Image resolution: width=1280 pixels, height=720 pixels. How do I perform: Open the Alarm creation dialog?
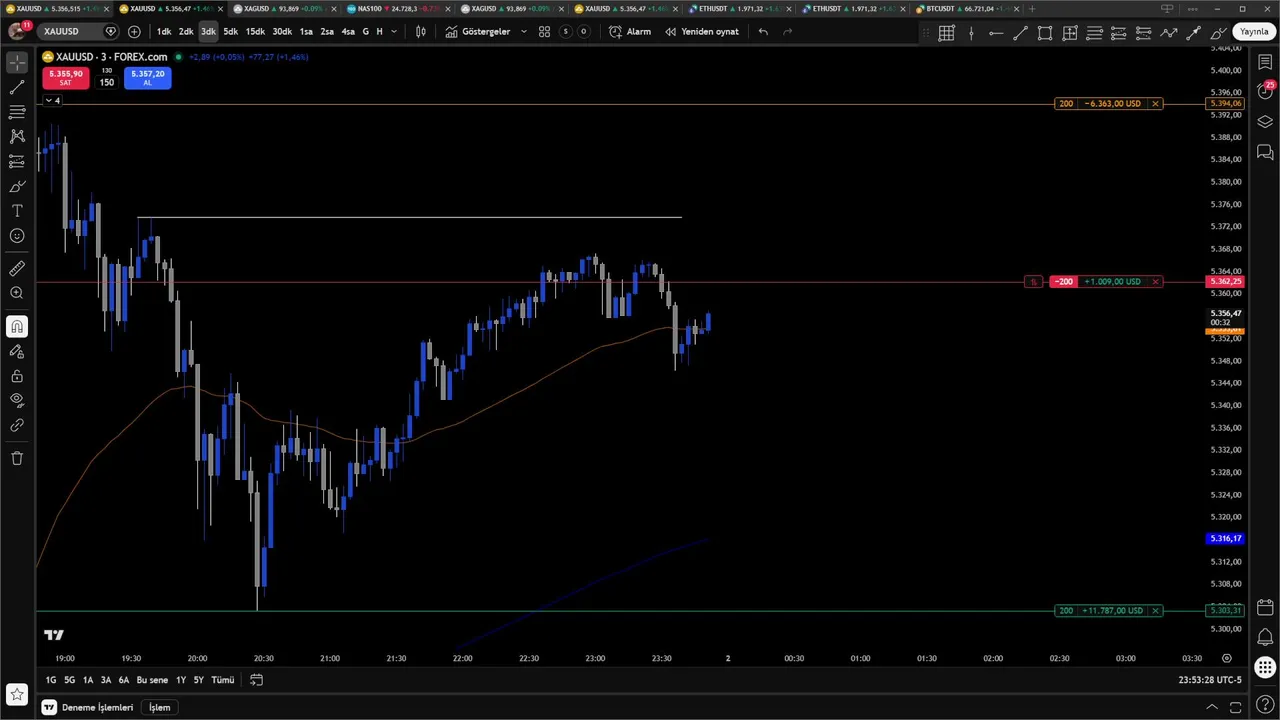630,32
